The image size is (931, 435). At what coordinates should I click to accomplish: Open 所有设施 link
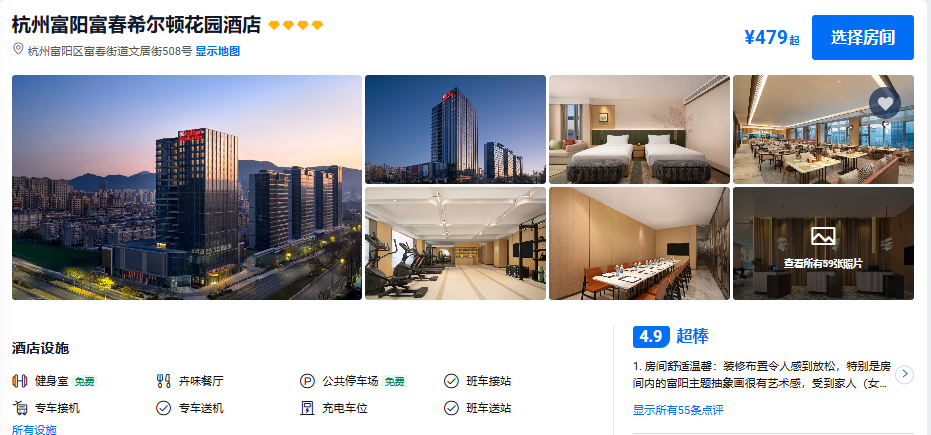click(34, 430)
